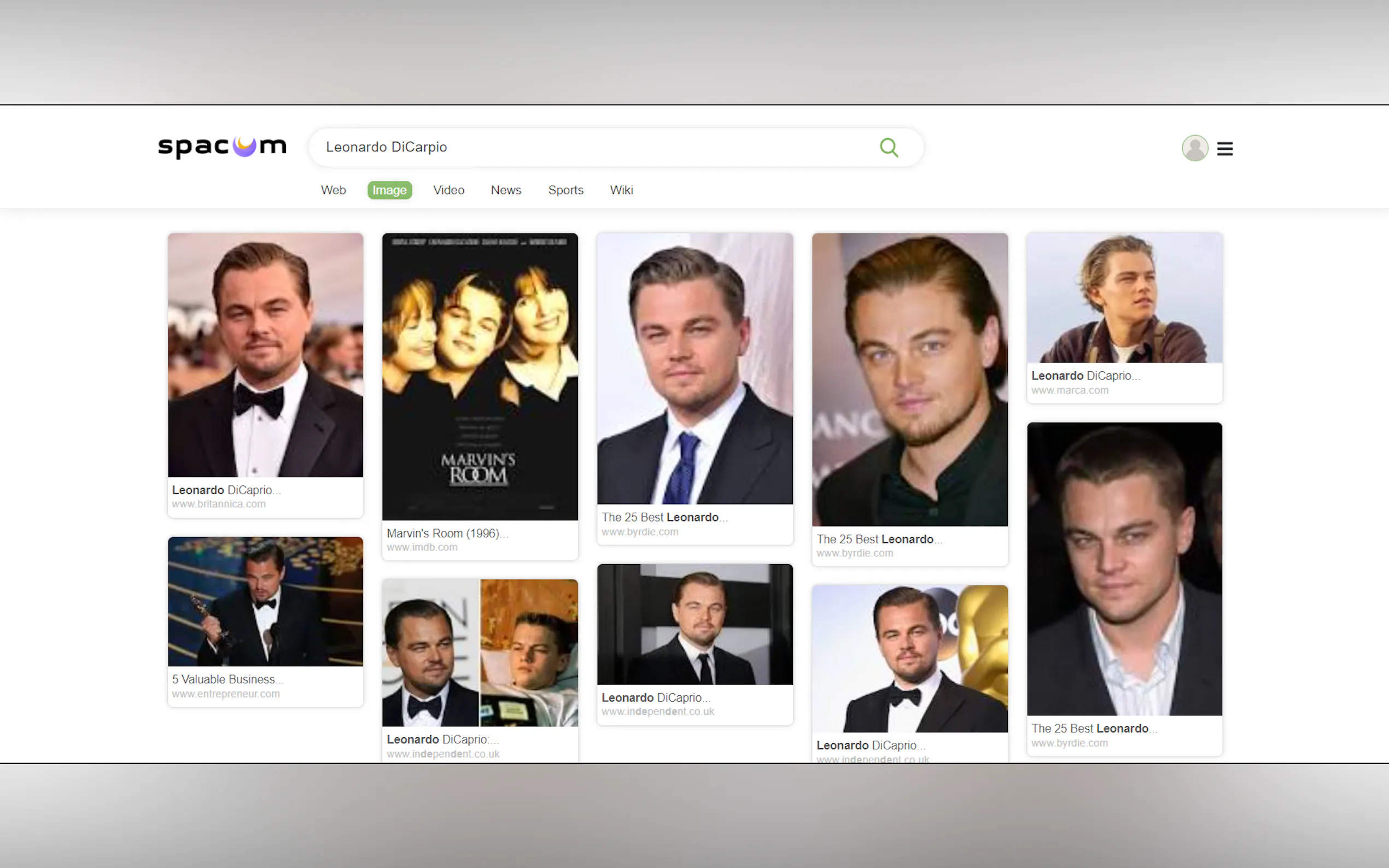1389x868 pixels.
Task: Switch to the Web tab
Action: coord(333,190)
